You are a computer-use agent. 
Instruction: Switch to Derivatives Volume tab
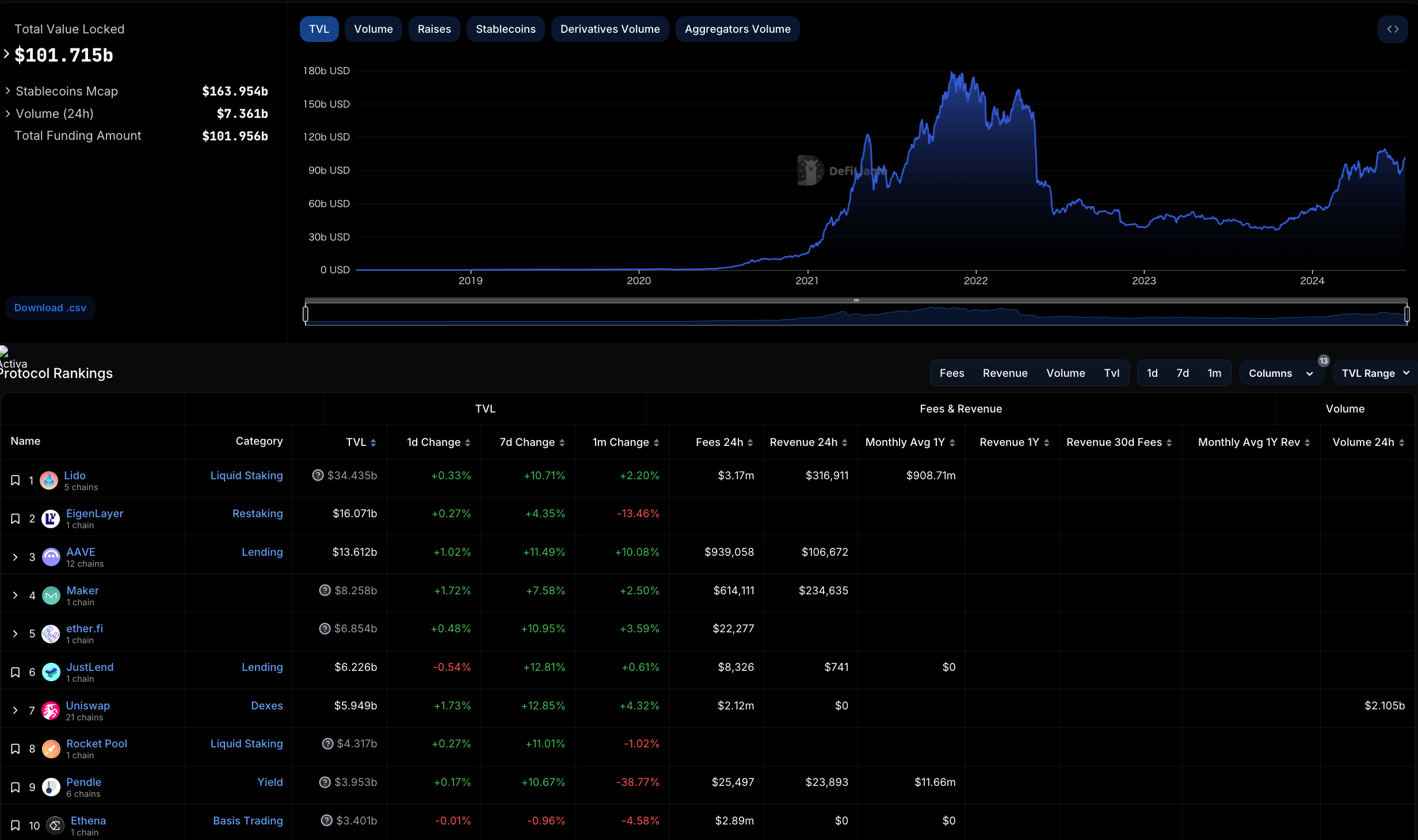coord(609,29)
